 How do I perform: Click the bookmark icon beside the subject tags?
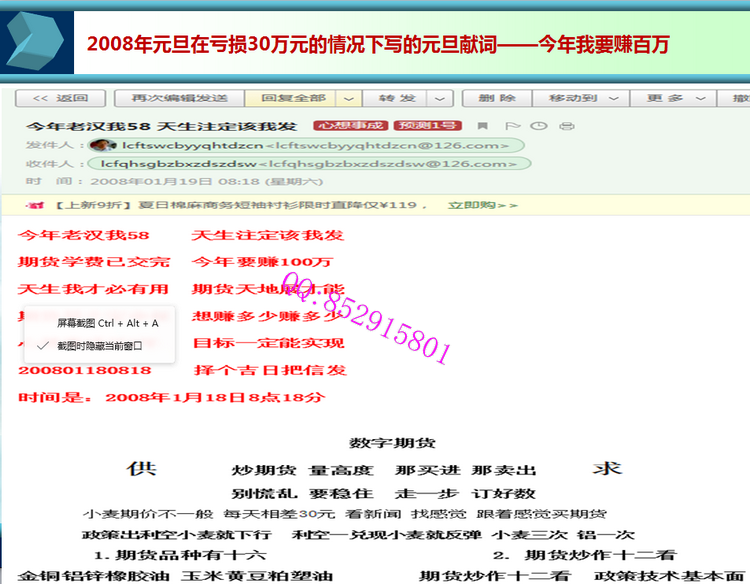pos(483,126)
